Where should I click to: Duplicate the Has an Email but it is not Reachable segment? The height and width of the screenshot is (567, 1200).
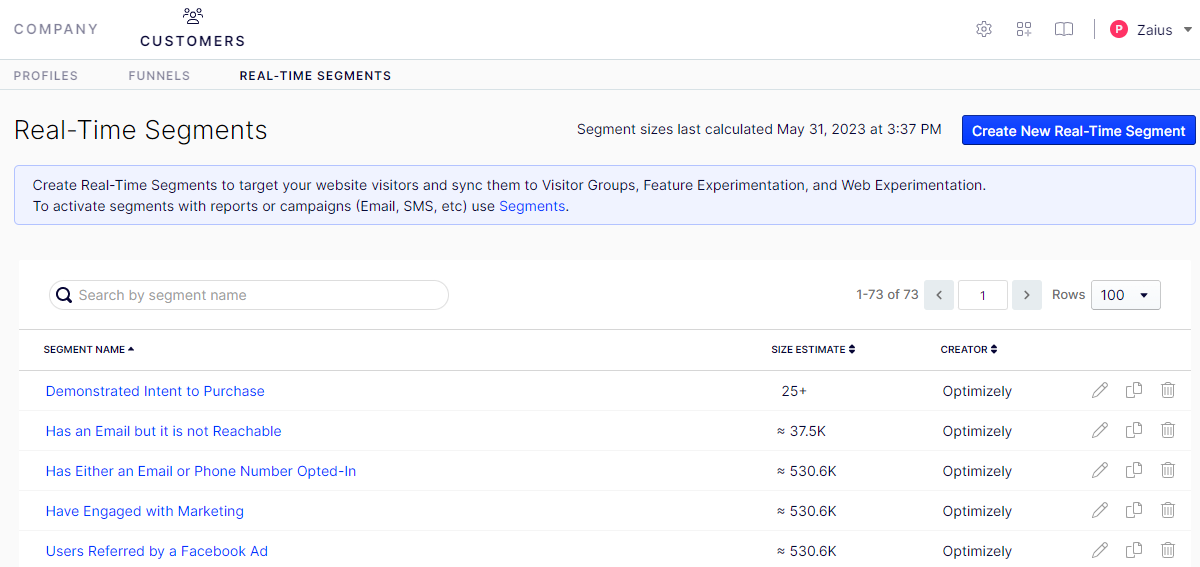point(1134,430)
